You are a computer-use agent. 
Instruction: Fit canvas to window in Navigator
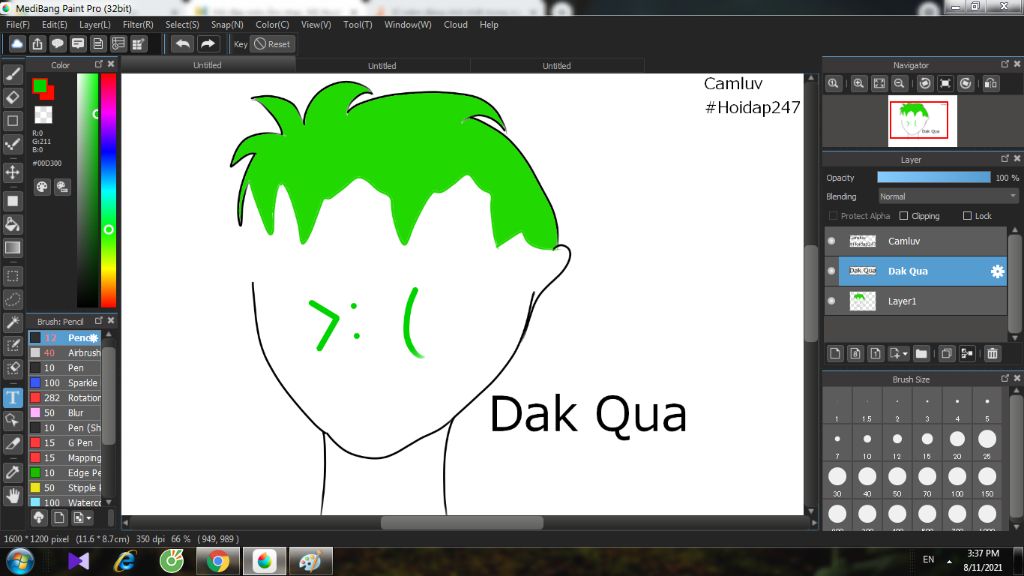880,84
